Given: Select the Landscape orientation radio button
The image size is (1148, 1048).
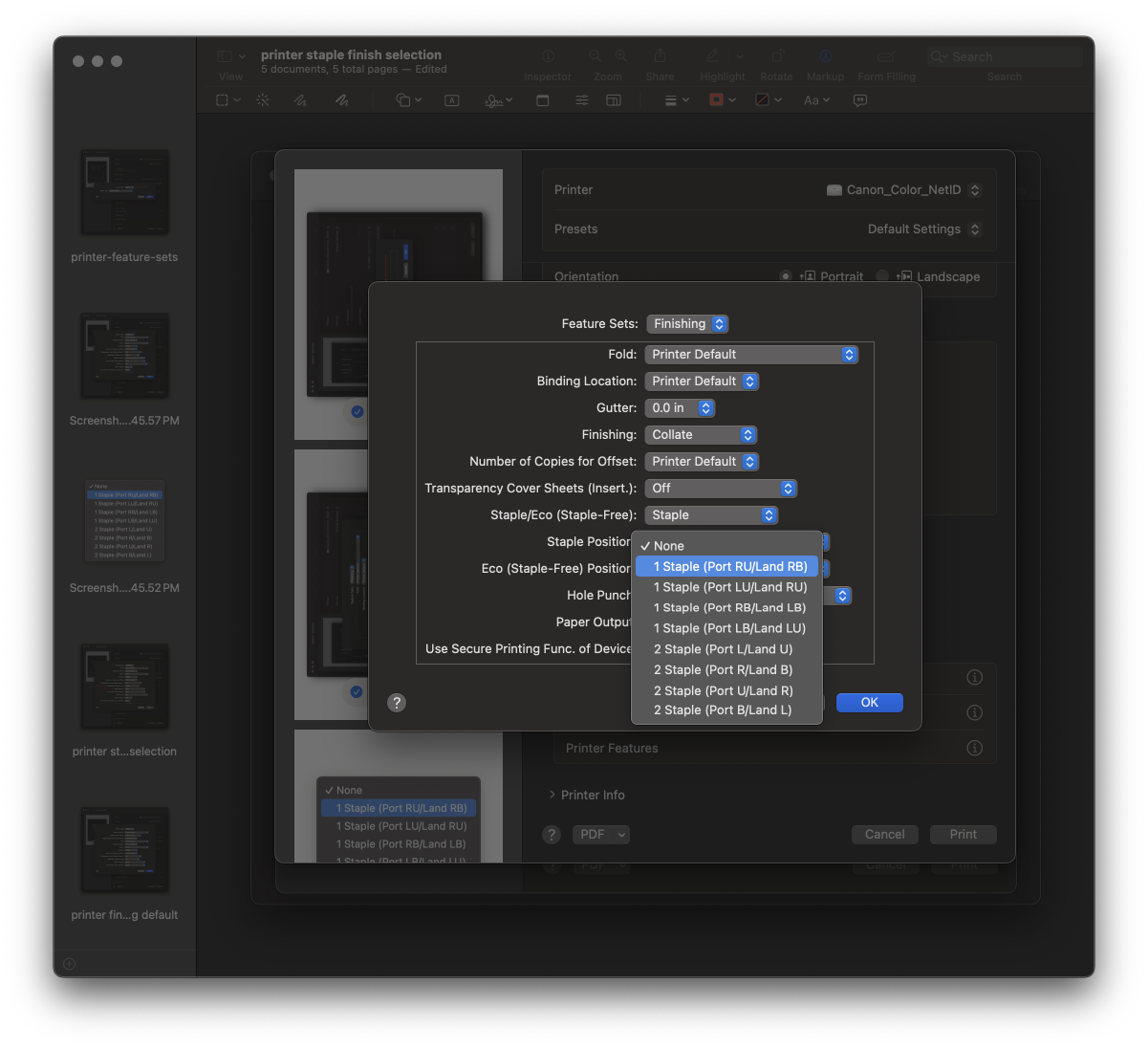Looking at the screenshot, I should [x=880, y=276].
